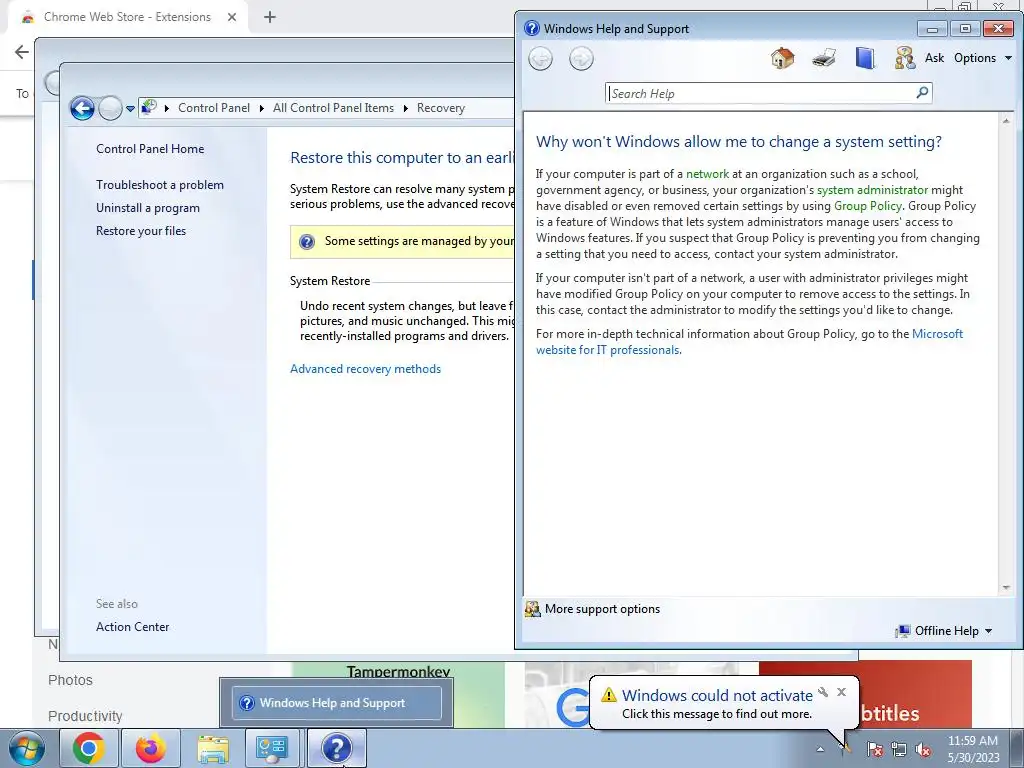Open the Group Policy glossary link

tap(867, 206)
